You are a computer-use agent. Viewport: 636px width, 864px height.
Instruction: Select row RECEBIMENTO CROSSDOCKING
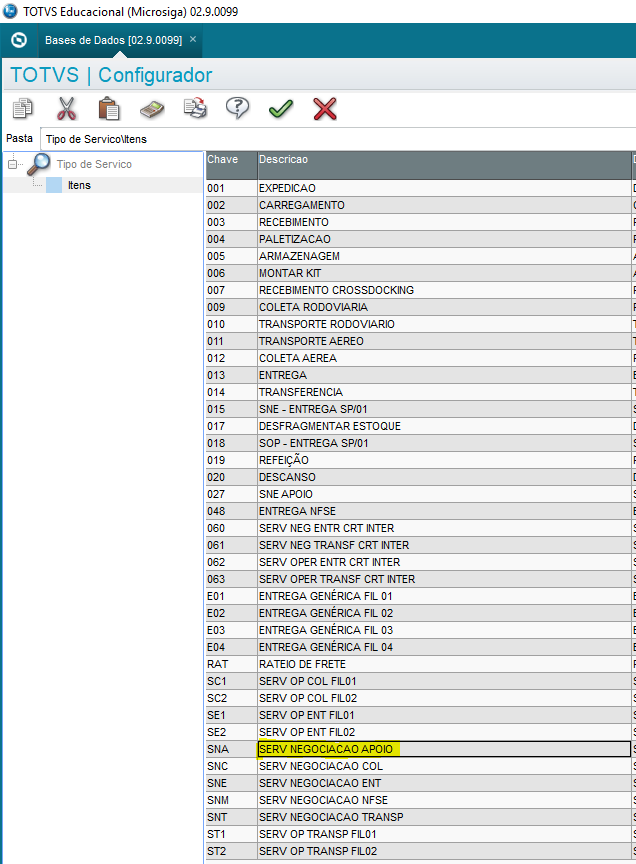419,290
